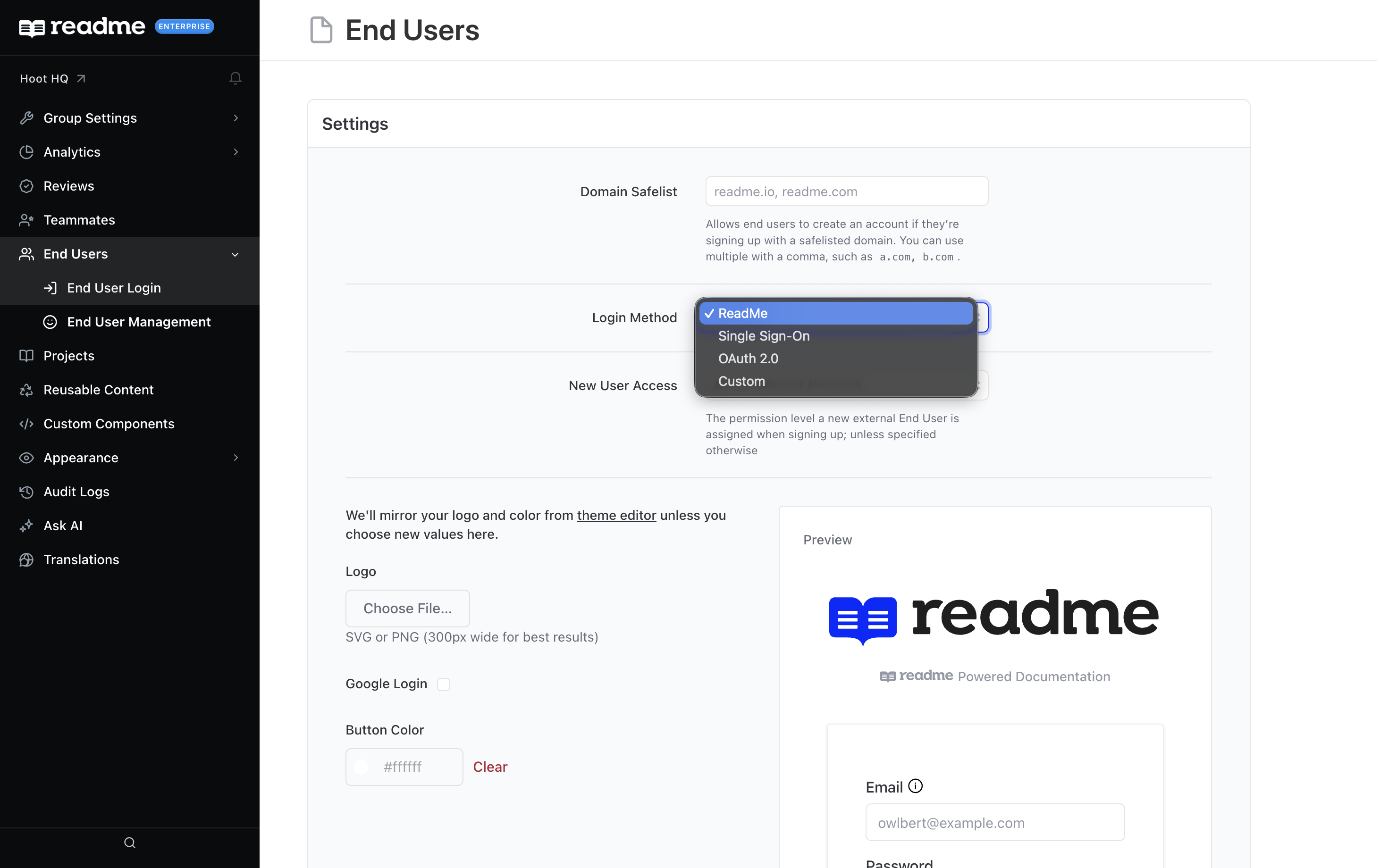Click the Email info circle icon
The width and height of the screenshot is (1380, 868).
pos(915,785)
